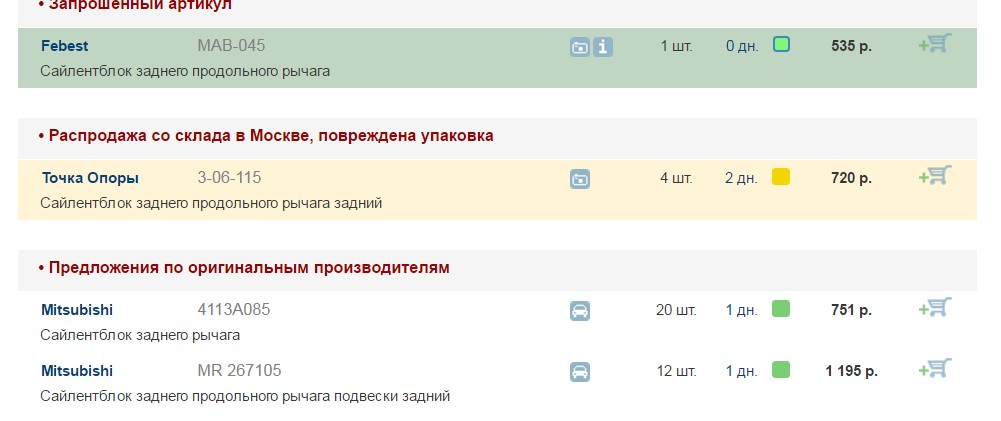Open info icon for Febest MAB-045
1001x421 pixels.
pos(603,47)
